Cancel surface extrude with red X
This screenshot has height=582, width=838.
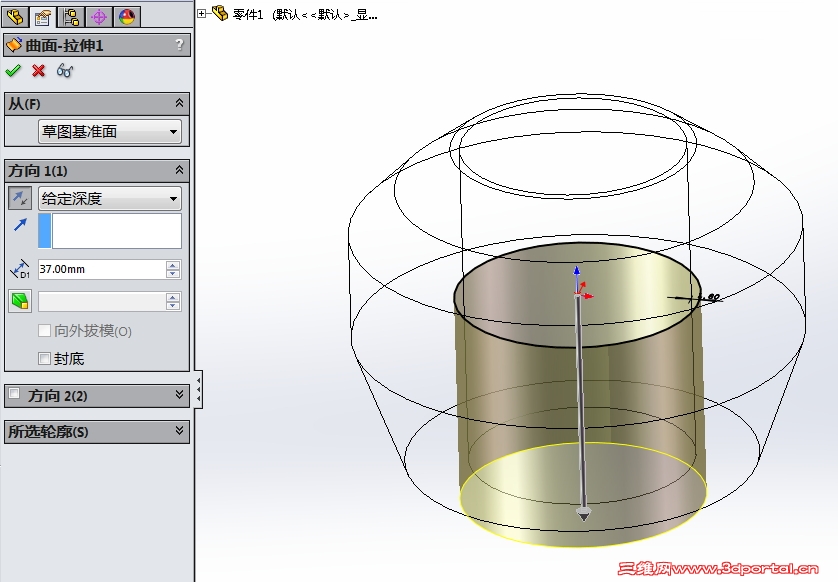point(38,70)
